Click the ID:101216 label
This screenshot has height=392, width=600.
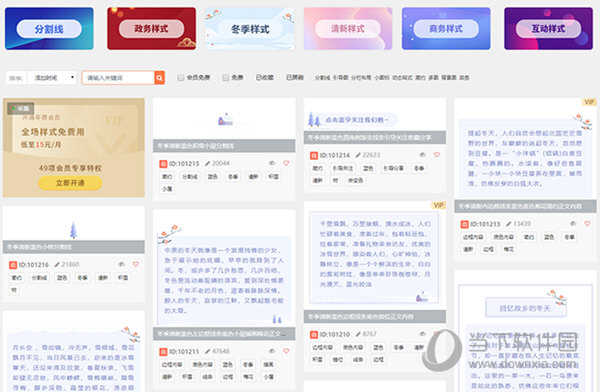(x=34, y=265)
